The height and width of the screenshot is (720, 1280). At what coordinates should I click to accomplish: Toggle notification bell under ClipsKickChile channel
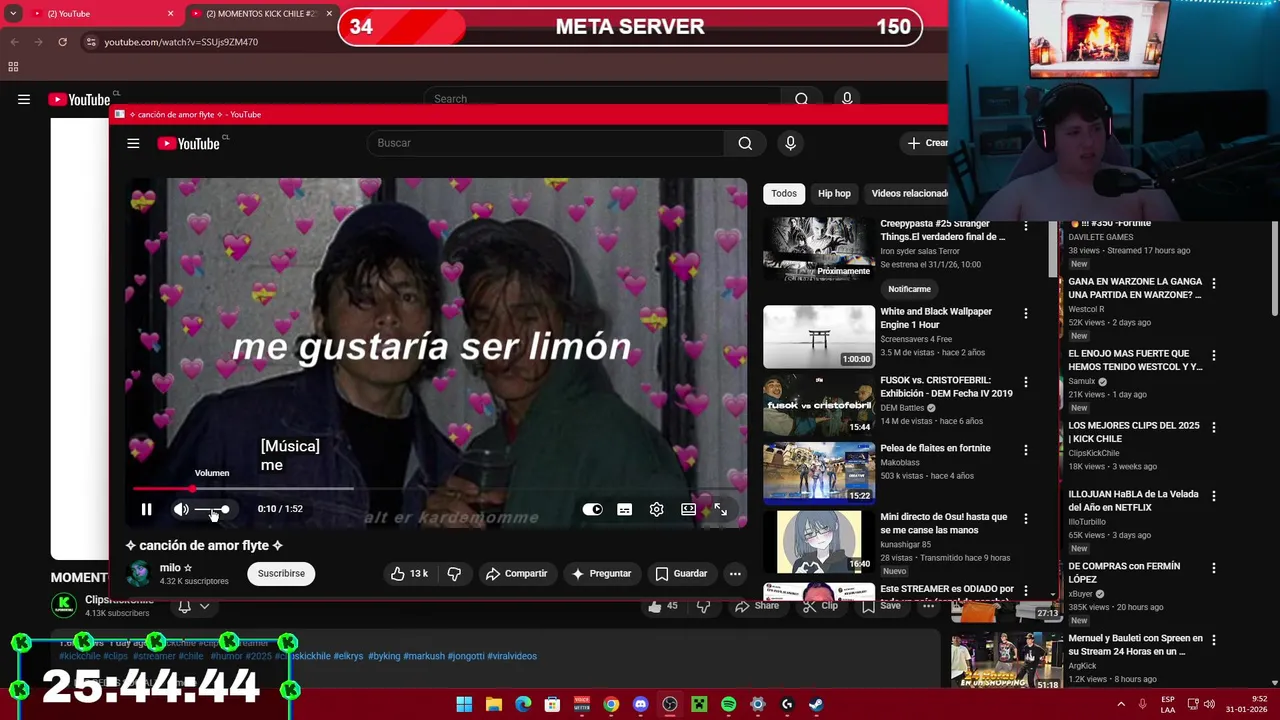click(184, 607)
